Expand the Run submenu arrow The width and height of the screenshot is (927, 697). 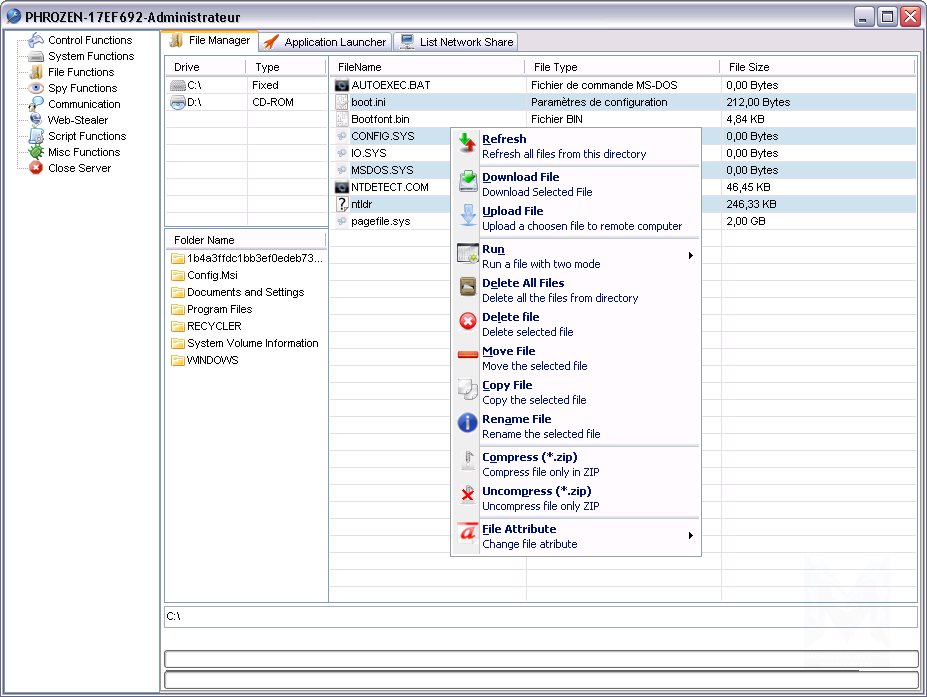[x=690, y=256]
